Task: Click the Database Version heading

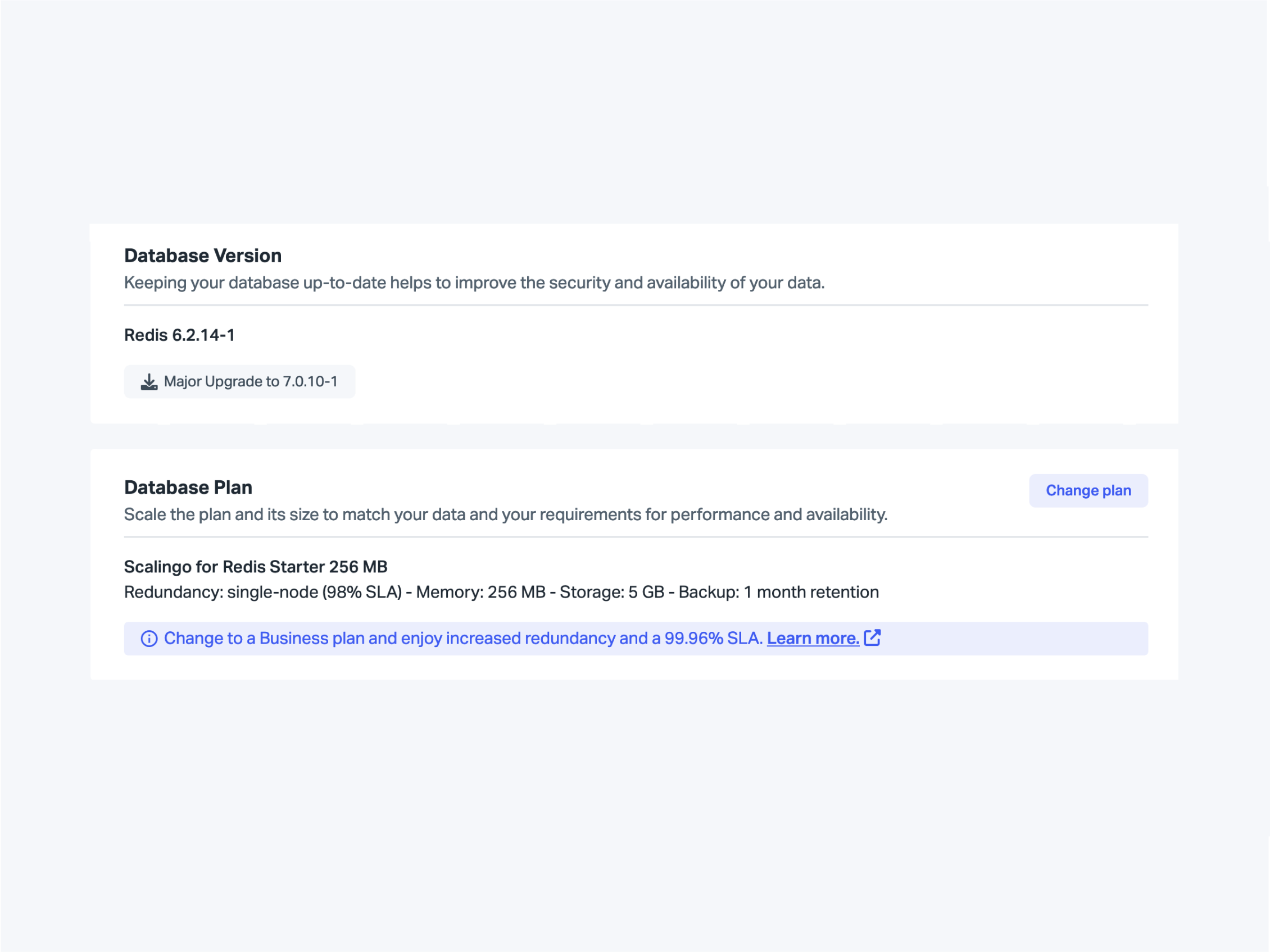Action: pyautogui.click(x=203, y=256)
